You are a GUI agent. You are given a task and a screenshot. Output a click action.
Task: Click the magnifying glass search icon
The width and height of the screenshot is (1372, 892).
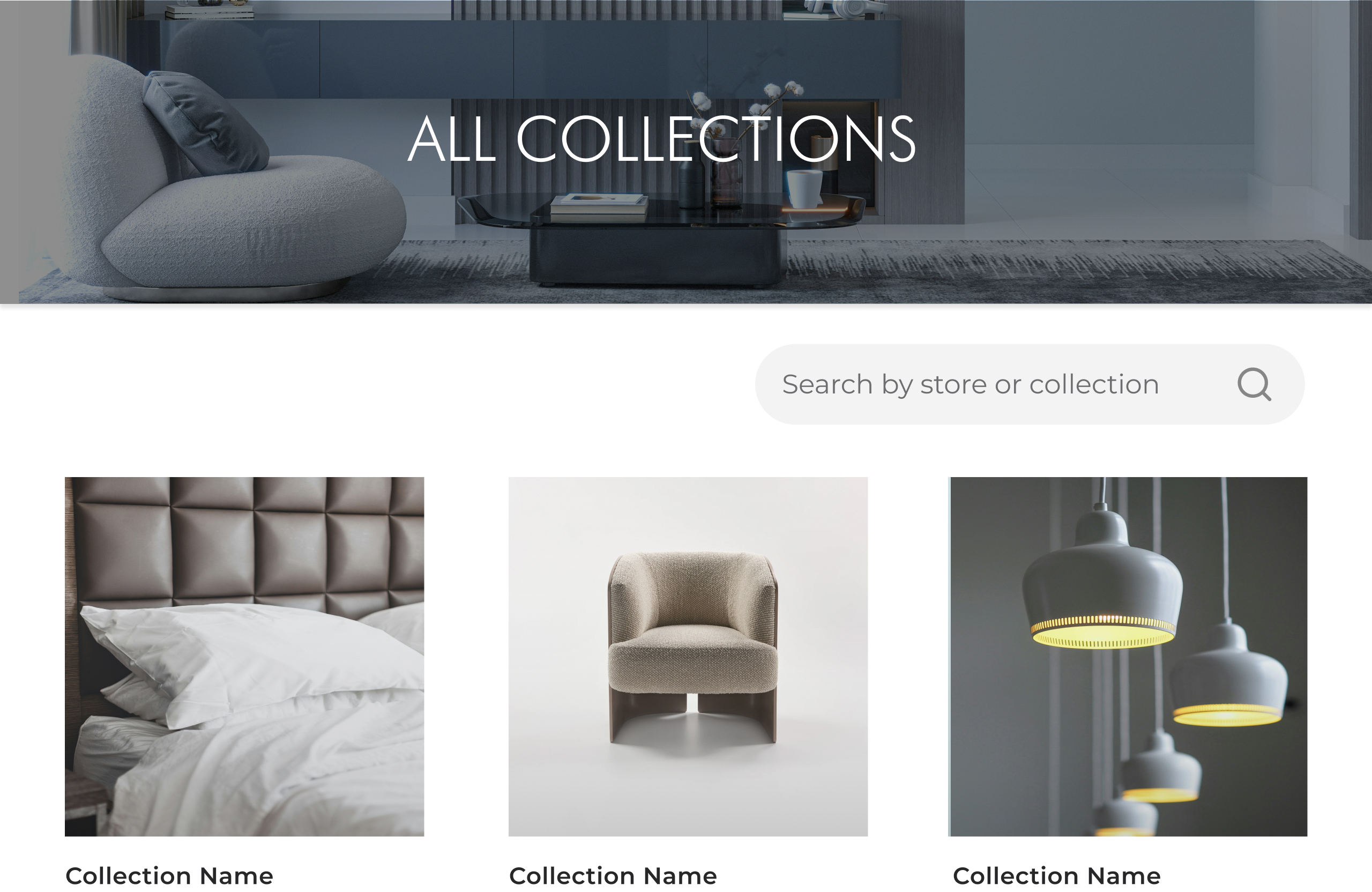[x=1254, y=384]
